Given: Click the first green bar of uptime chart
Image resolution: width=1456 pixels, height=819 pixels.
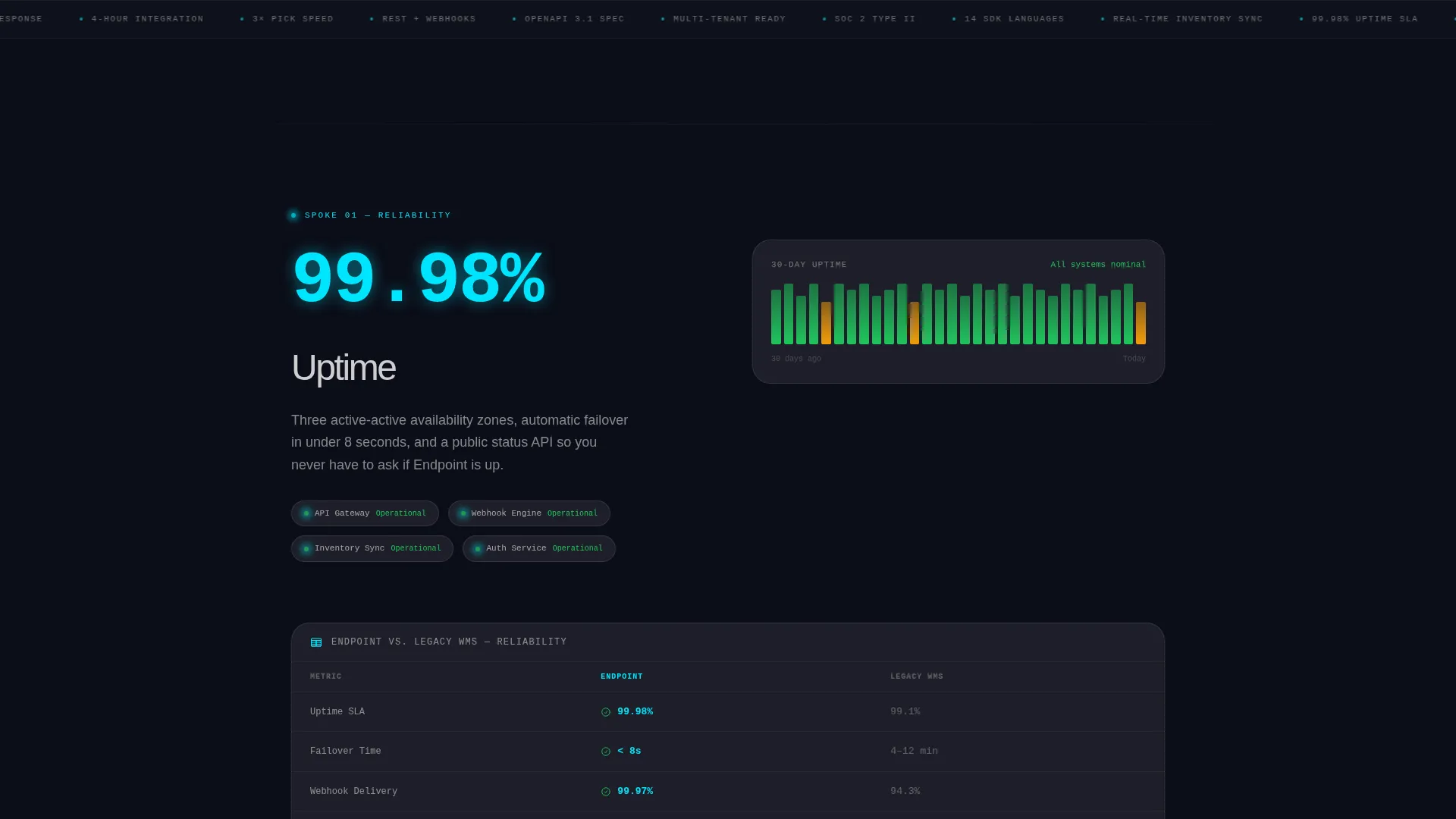Looking at the screenshot, I should click(776, 317).
